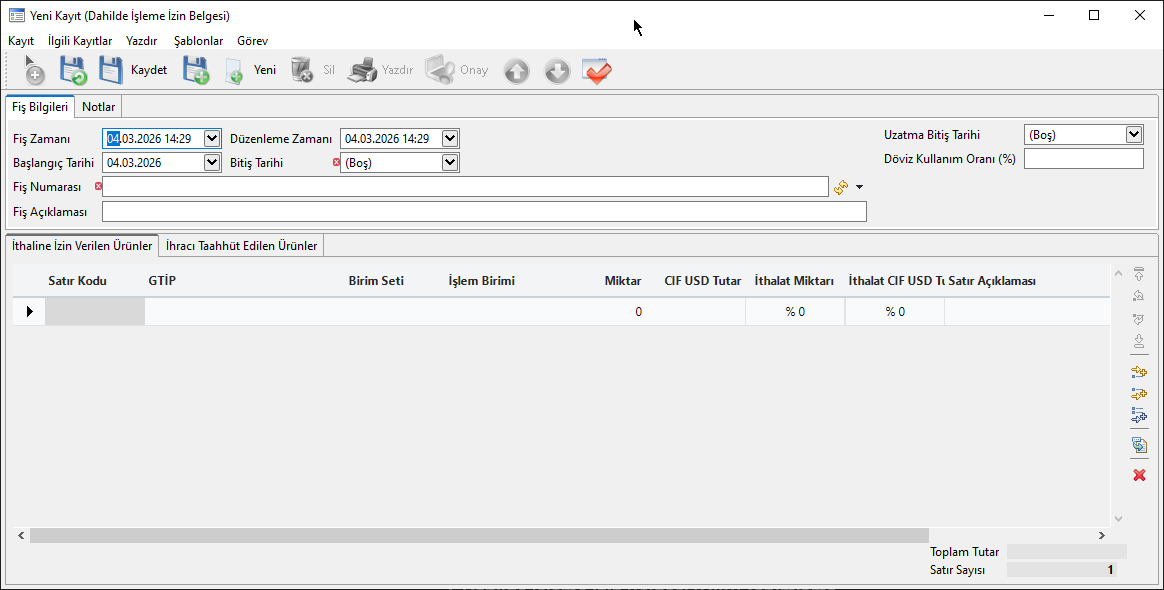1164x590 pixels.
Task: Click the yellow refresh icon beside Fiş Numarası
Action: (x=841, y=187)
